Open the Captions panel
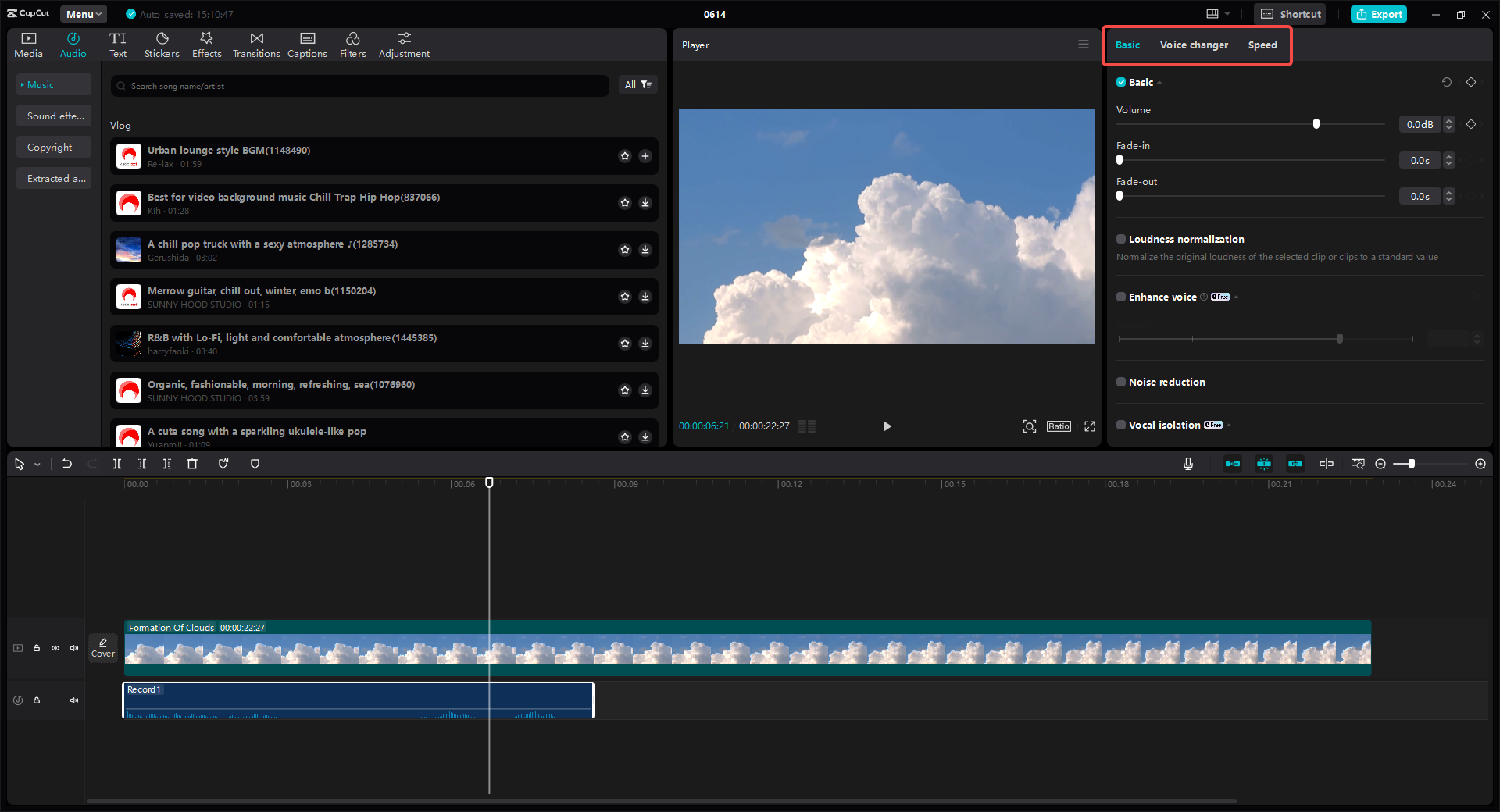Screen dimensions: 1500x812 click(306, 44)
